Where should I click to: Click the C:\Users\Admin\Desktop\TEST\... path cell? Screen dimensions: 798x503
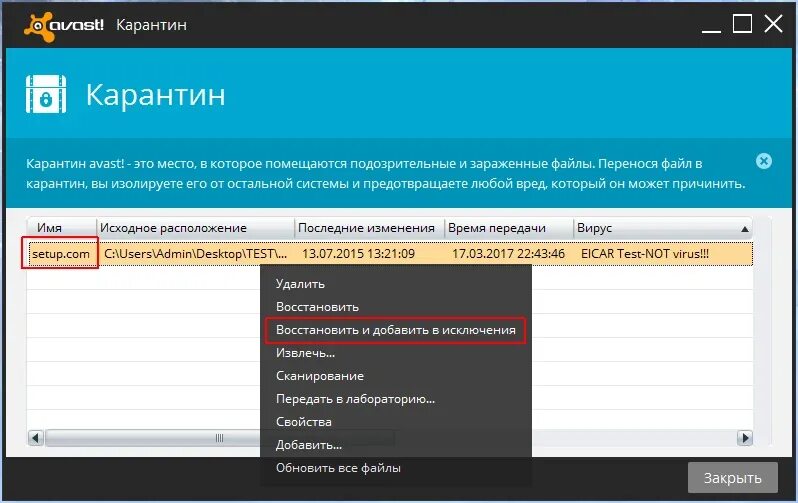point(195,254)
